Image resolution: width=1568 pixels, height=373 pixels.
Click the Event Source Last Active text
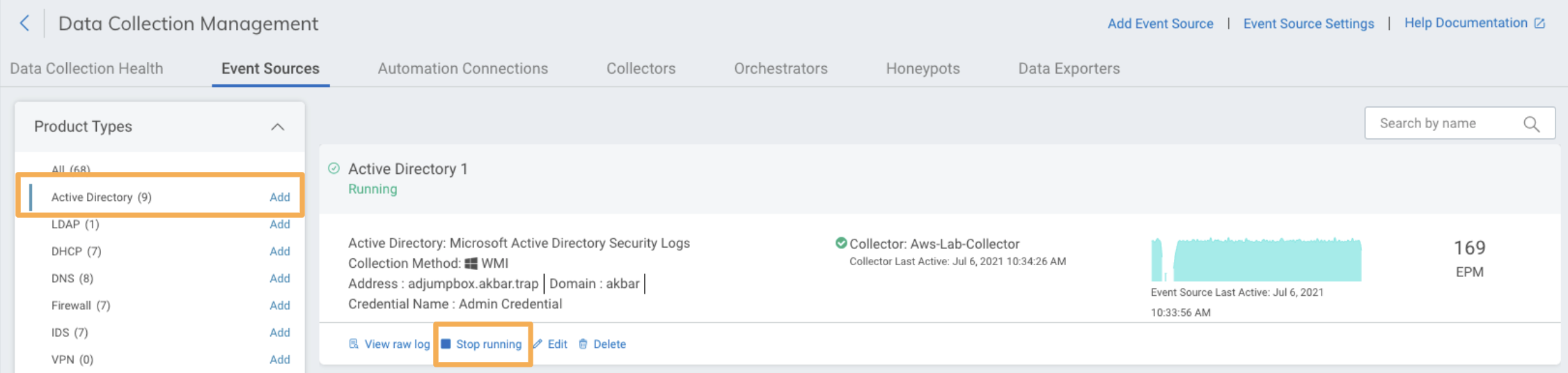pyautogui.click(x=1237, y=302)
